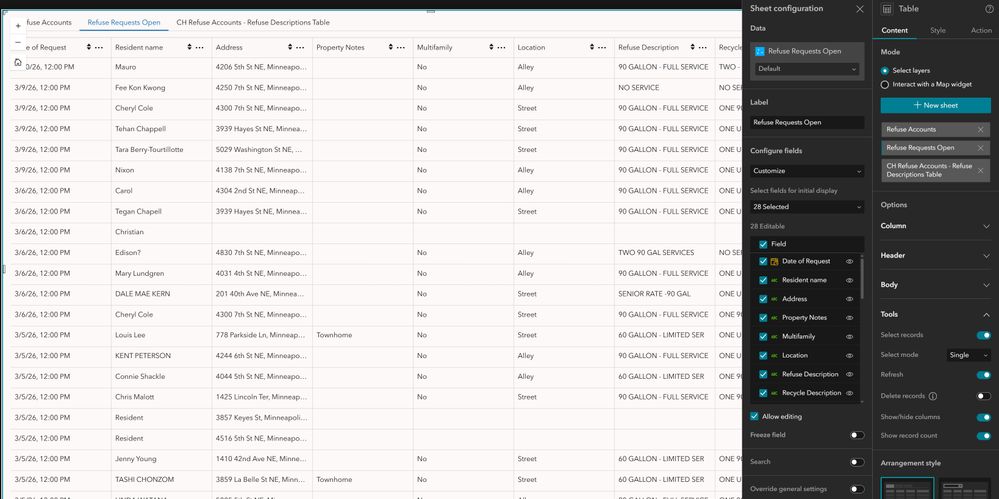
Task: Switch to the Style settings tab
Action: point(937,30)
